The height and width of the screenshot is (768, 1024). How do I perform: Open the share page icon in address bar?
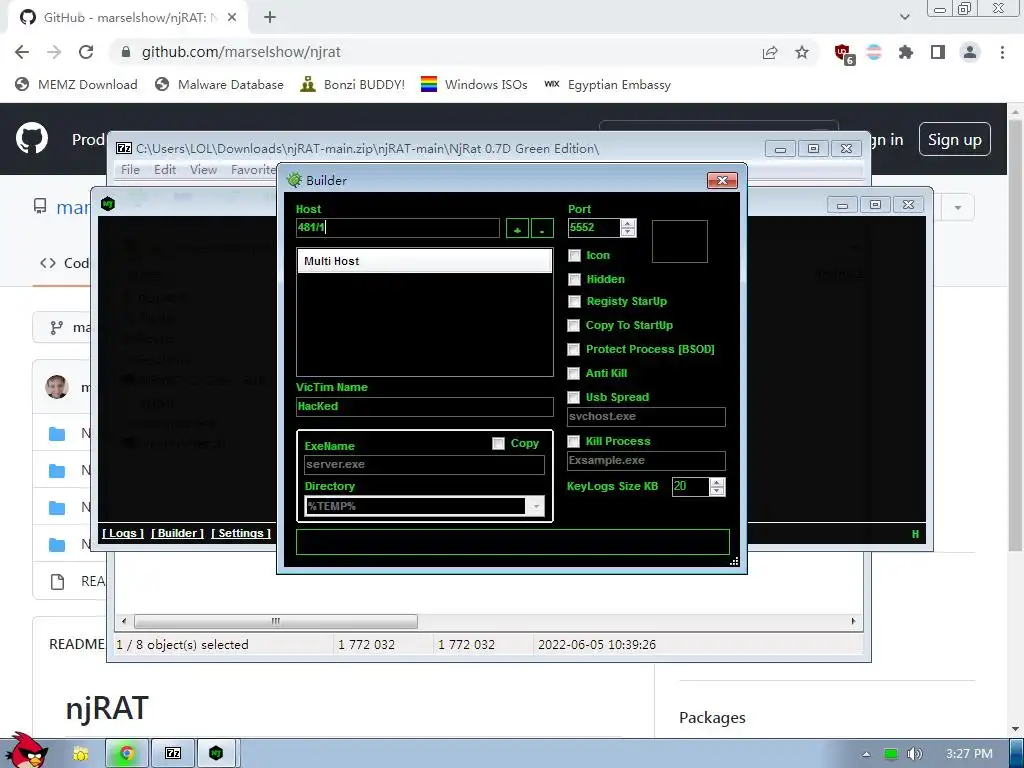click(770, 52)
